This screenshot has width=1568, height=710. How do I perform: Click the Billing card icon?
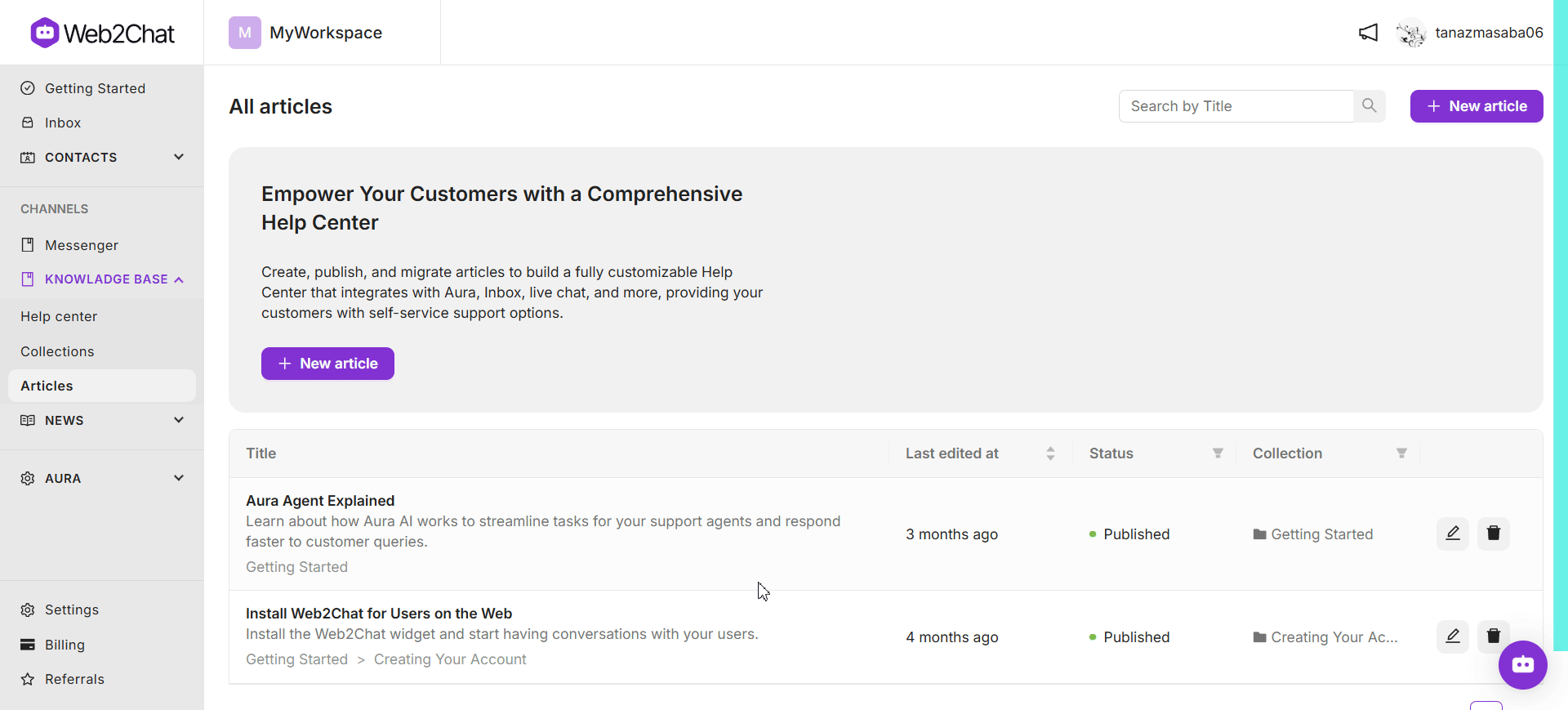tap(28, 645)
